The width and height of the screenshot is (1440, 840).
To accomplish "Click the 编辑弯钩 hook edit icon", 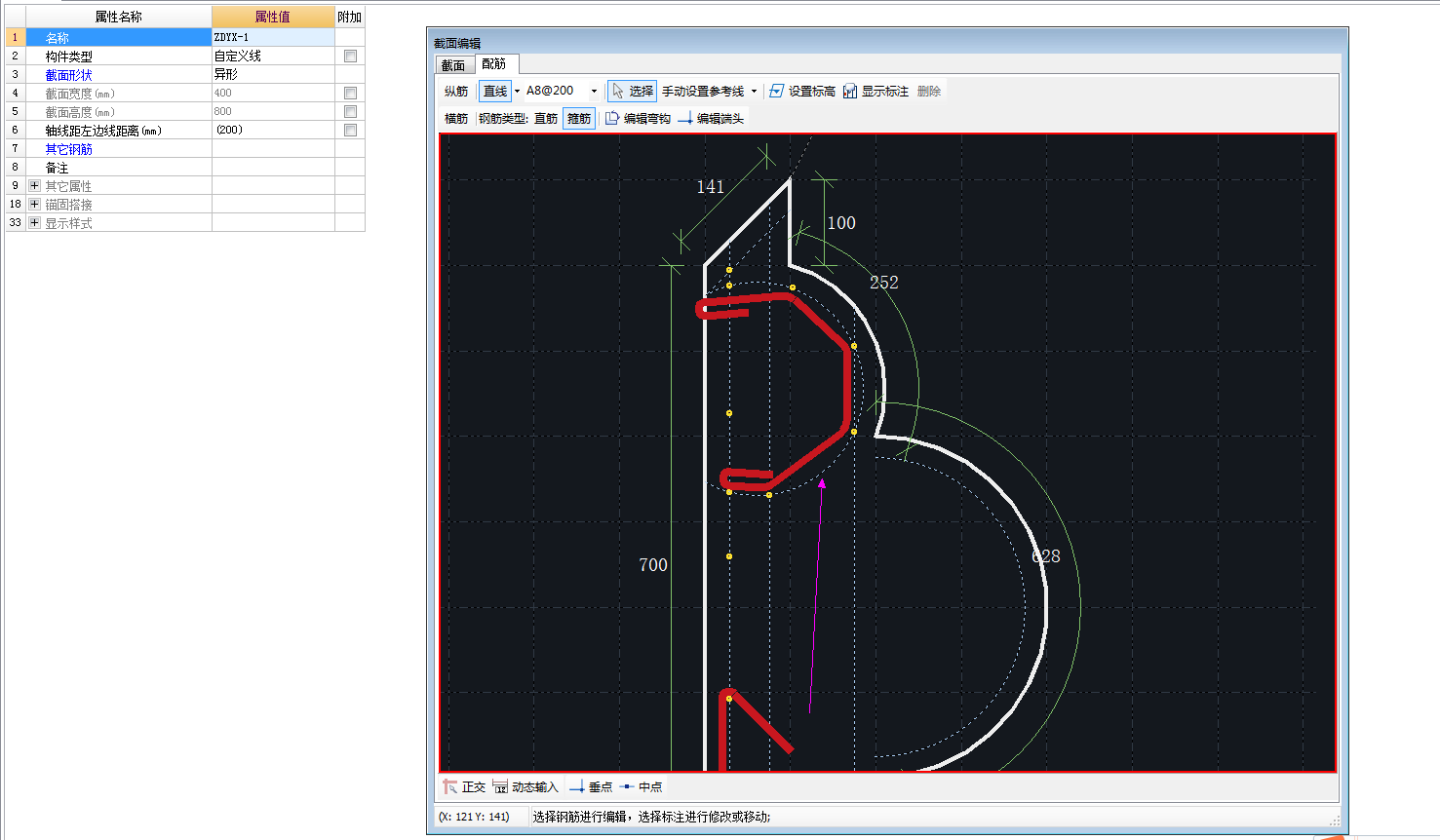I will tap(612, 118).
